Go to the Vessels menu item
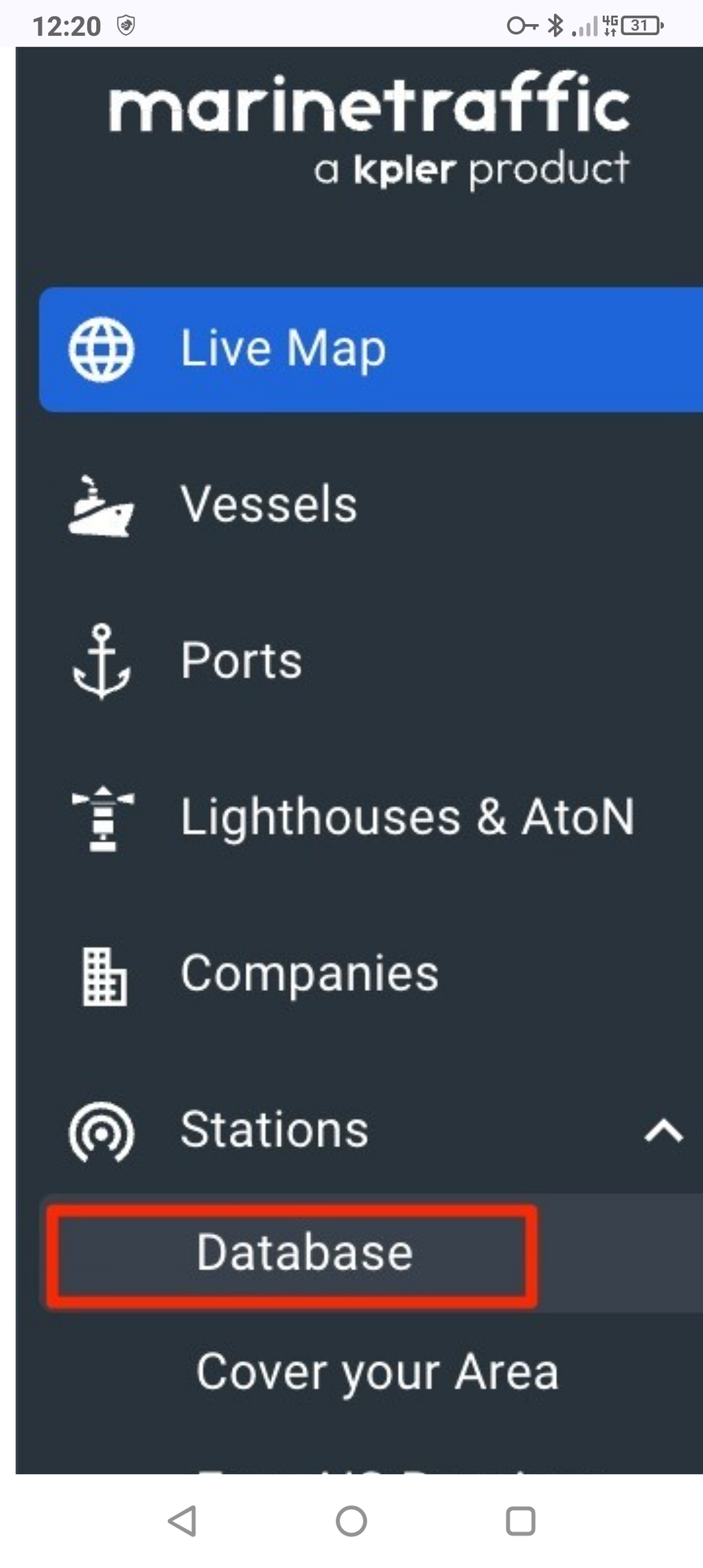This screenshot has height=1568, width=703. [x=268, y=505]
